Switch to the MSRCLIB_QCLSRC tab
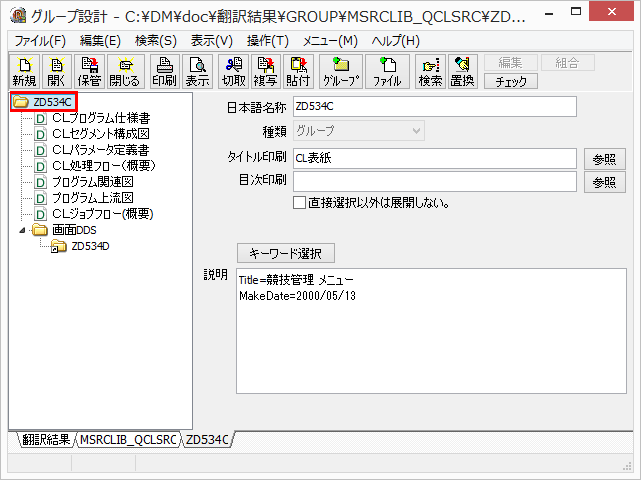This screenshot has height=480, width=641. (128, 440)
